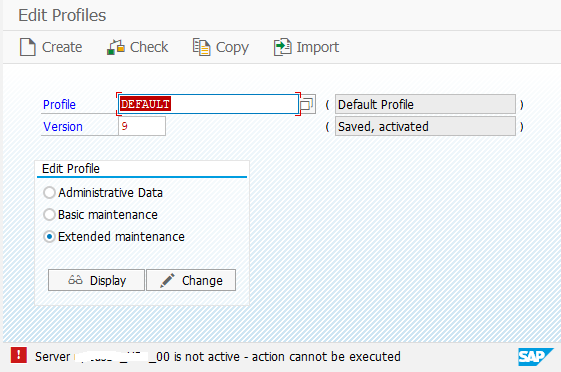This screenshot has width=561, height=372.
Task: Click the 'Edit Profile' group title
Action: tap(71, 168)
